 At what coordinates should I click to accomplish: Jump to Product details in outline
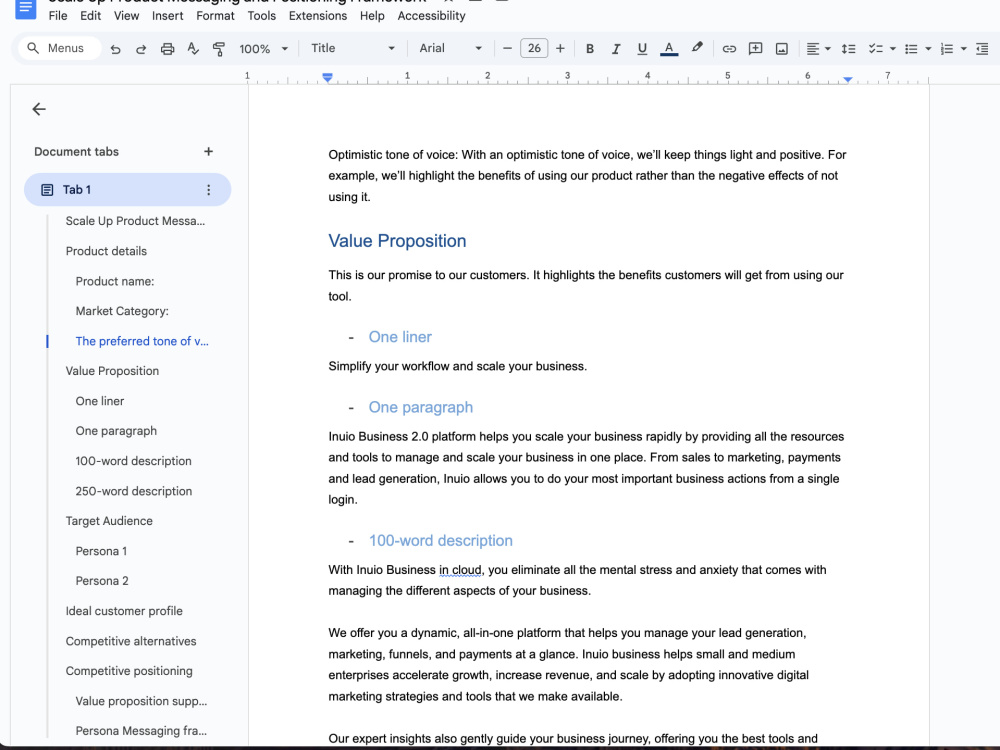106,251
